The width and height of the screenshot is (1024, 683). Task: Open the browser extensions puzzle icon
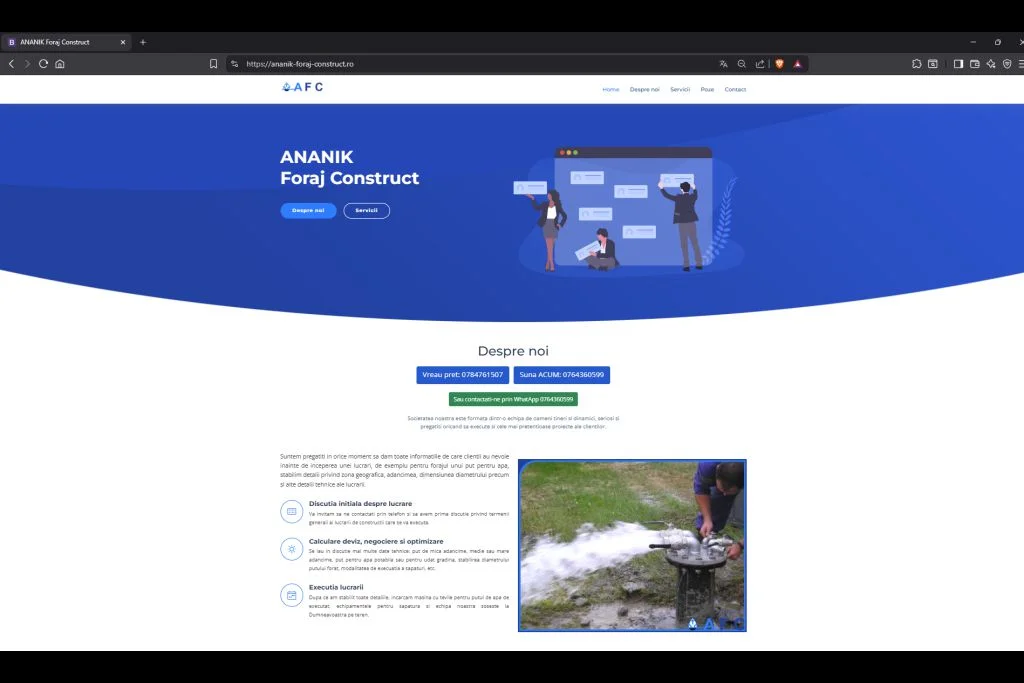pyautogui.click(x=916, y=64)
